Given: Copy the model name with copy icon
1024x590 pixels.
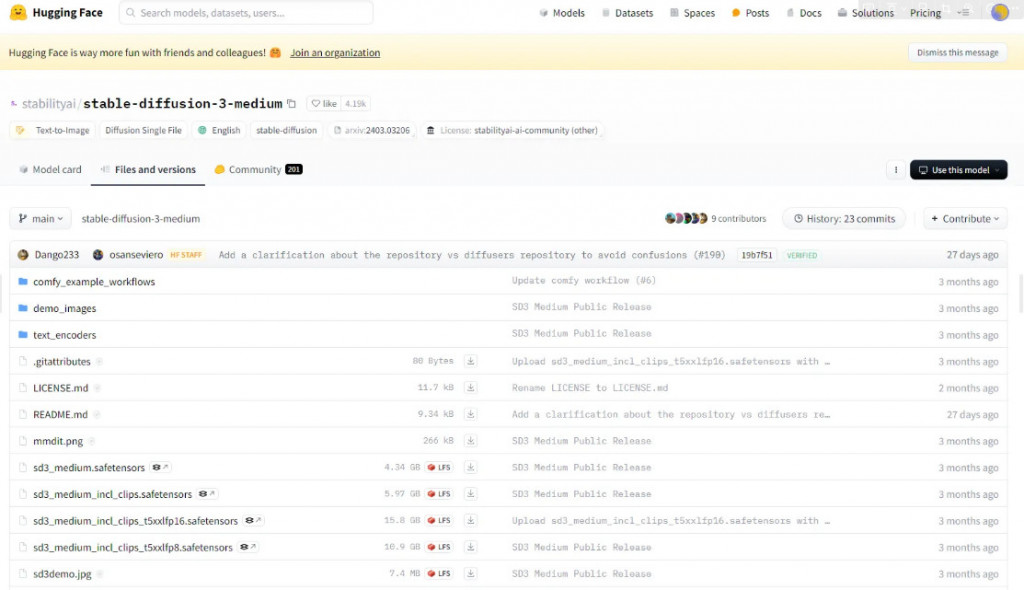Looking at the screenshot, I should click(292, 103).
